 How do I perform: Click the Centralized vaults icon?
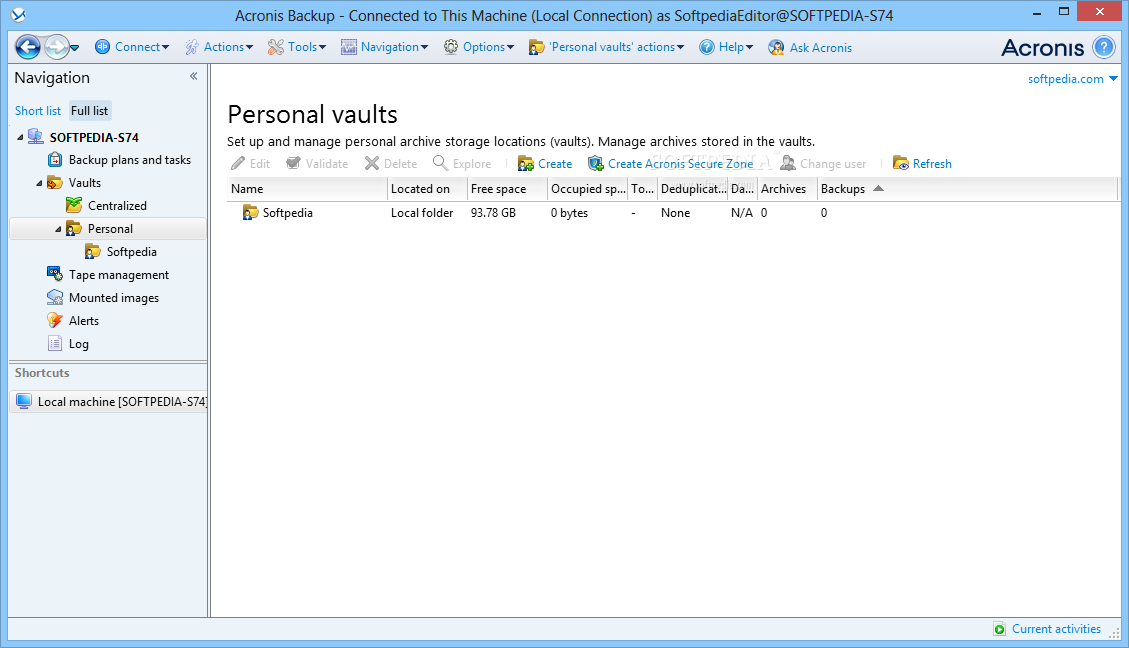point(73,205)
